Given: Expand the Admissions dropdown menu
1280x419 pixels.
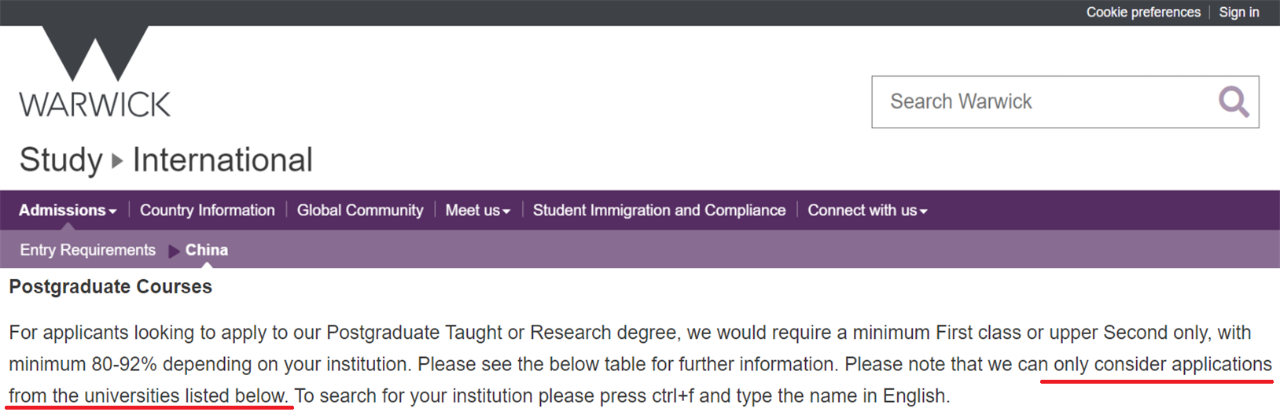Looking at the screenshot, I should pyautogui.click(x=67, y=210).
